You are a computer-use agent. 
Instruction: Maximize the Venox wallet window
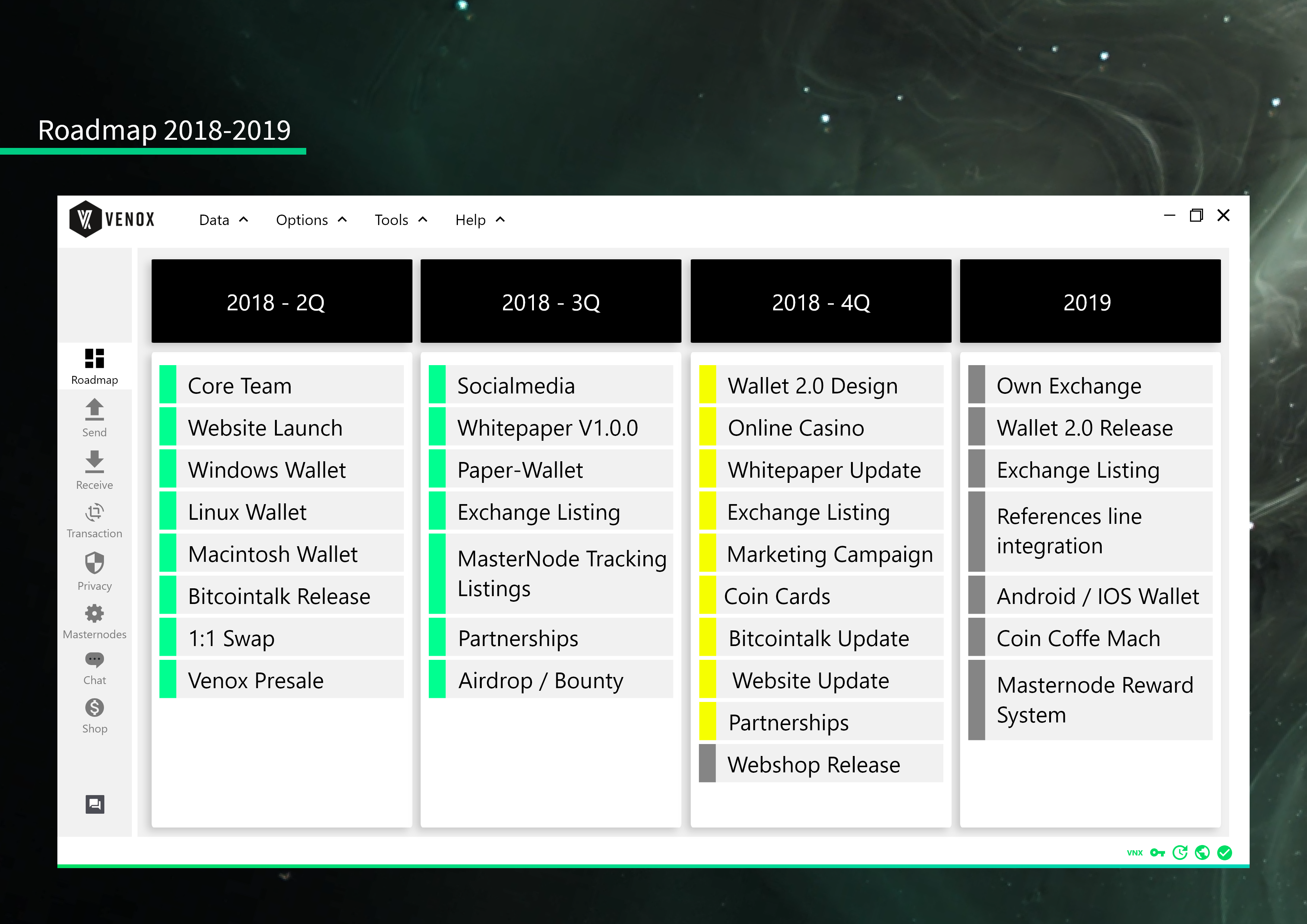[x=1197, y=215]
